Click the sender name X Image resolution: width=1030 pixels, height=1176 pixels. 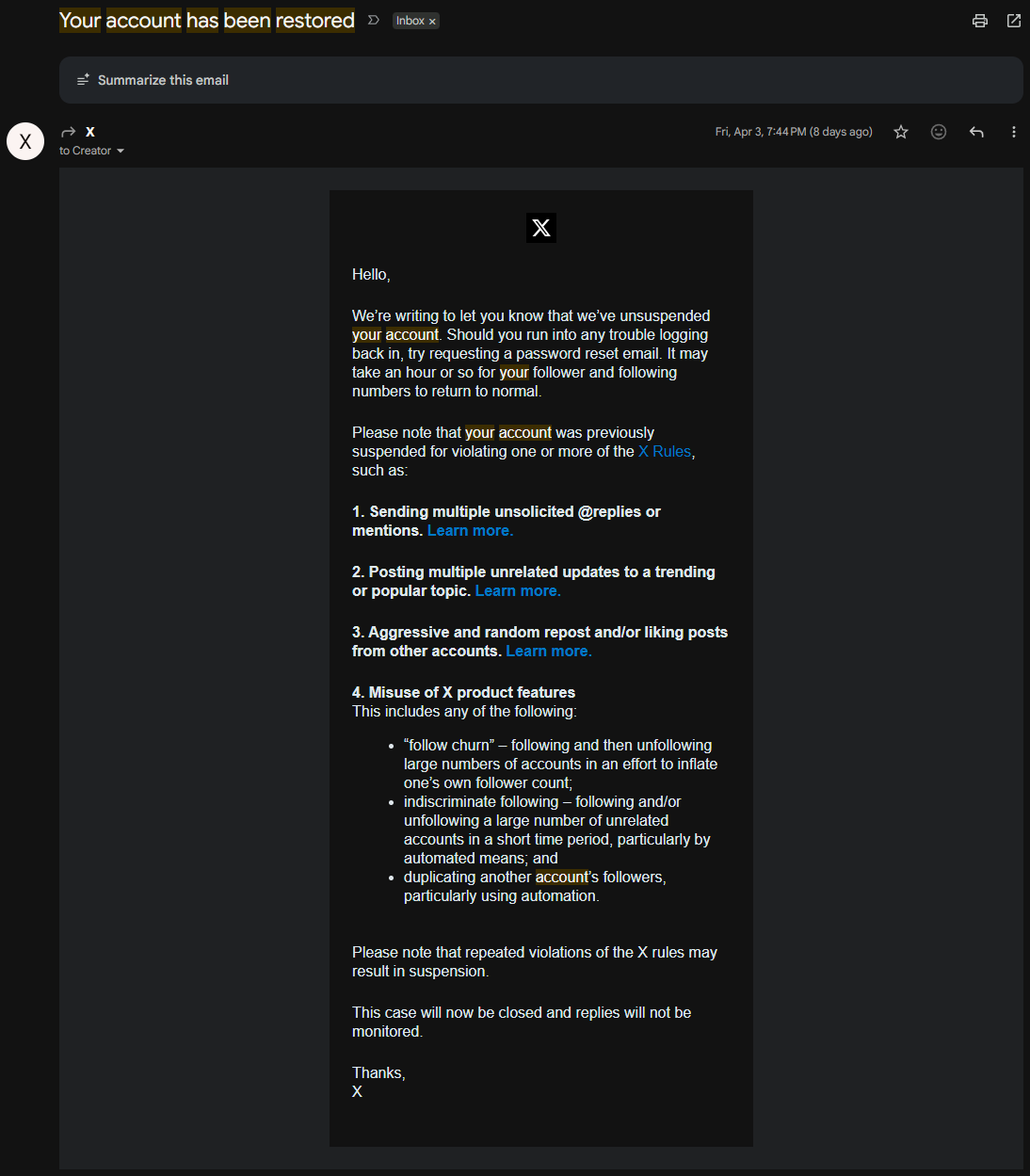(90, 132)
